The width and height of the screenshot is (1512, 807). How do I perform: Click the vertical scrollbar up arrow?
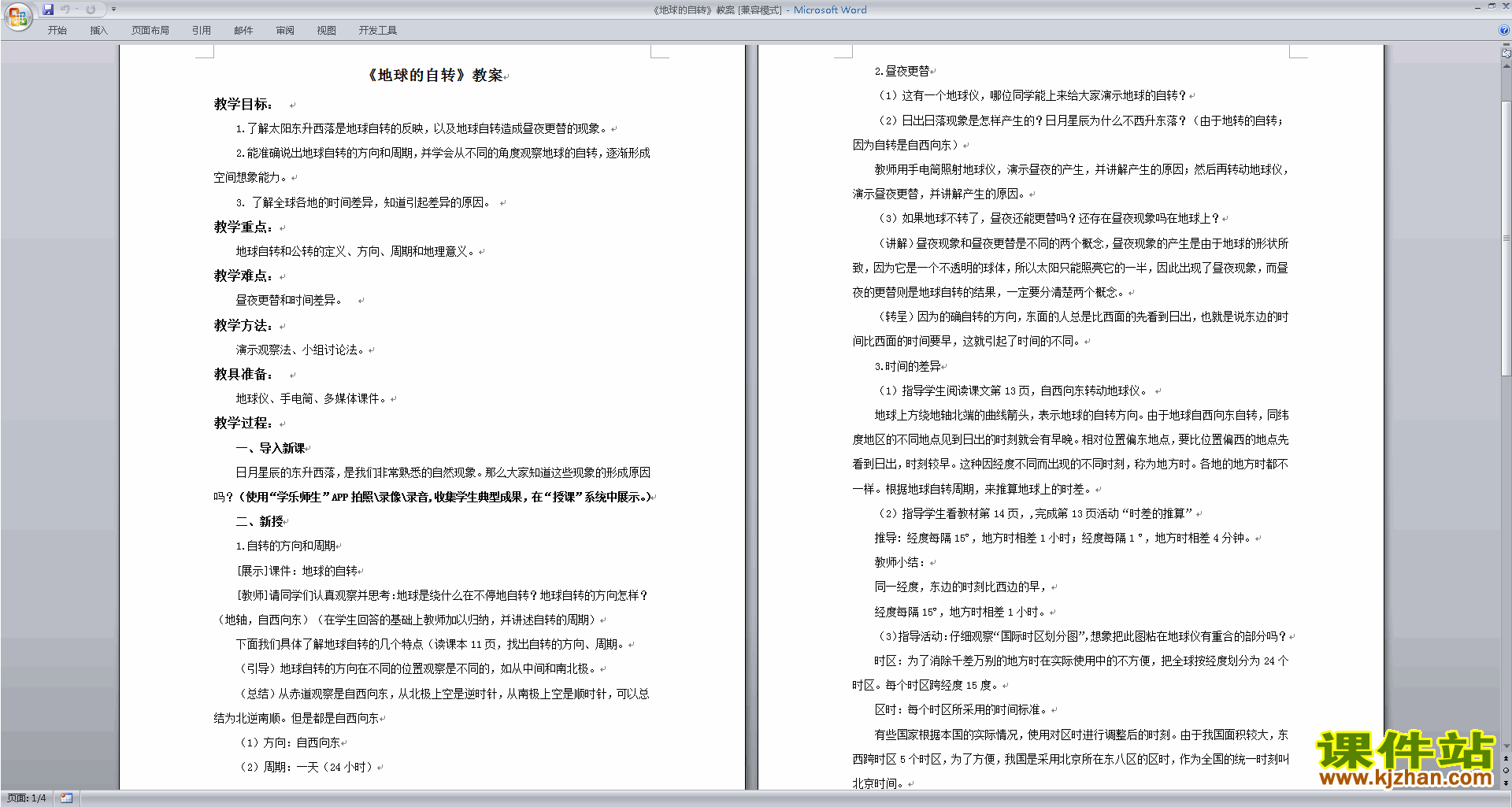coord(1506,65)
